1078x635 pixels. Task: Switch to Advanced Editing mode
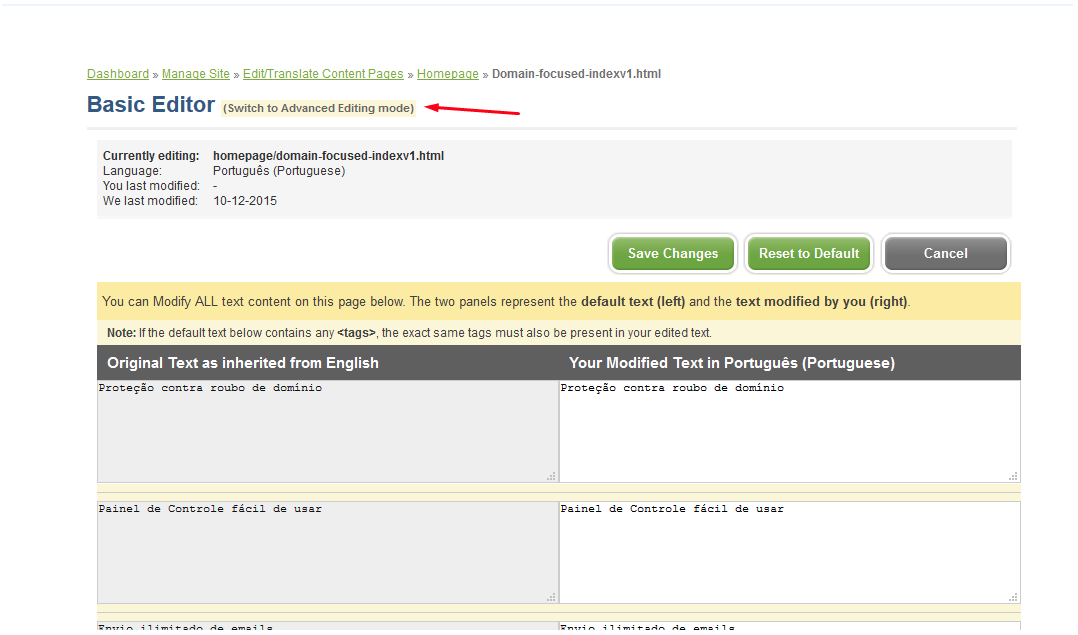coord(318,108)
